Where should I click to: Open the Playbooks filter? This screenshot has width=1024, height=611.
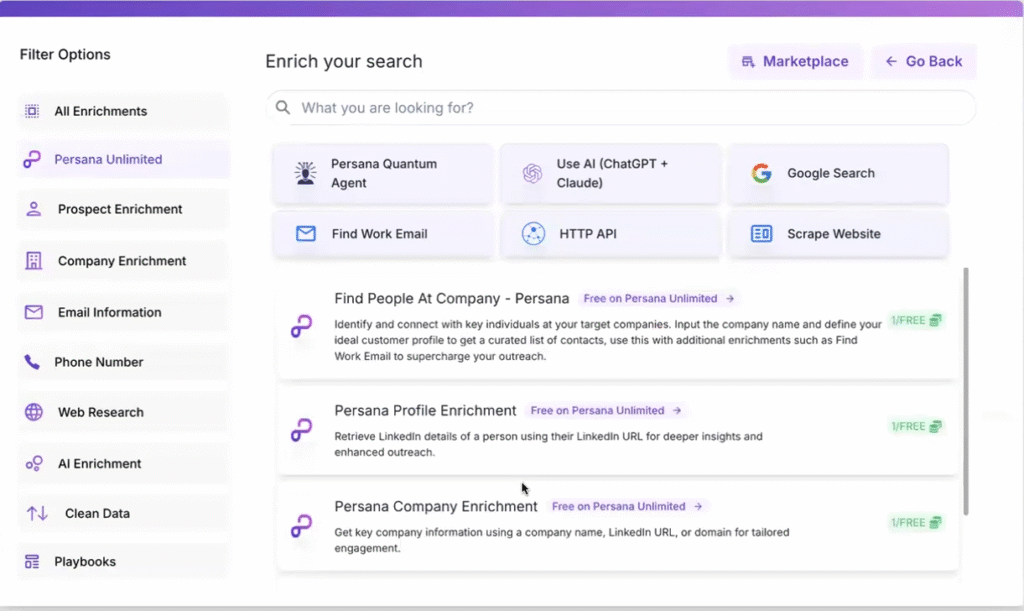123,561
